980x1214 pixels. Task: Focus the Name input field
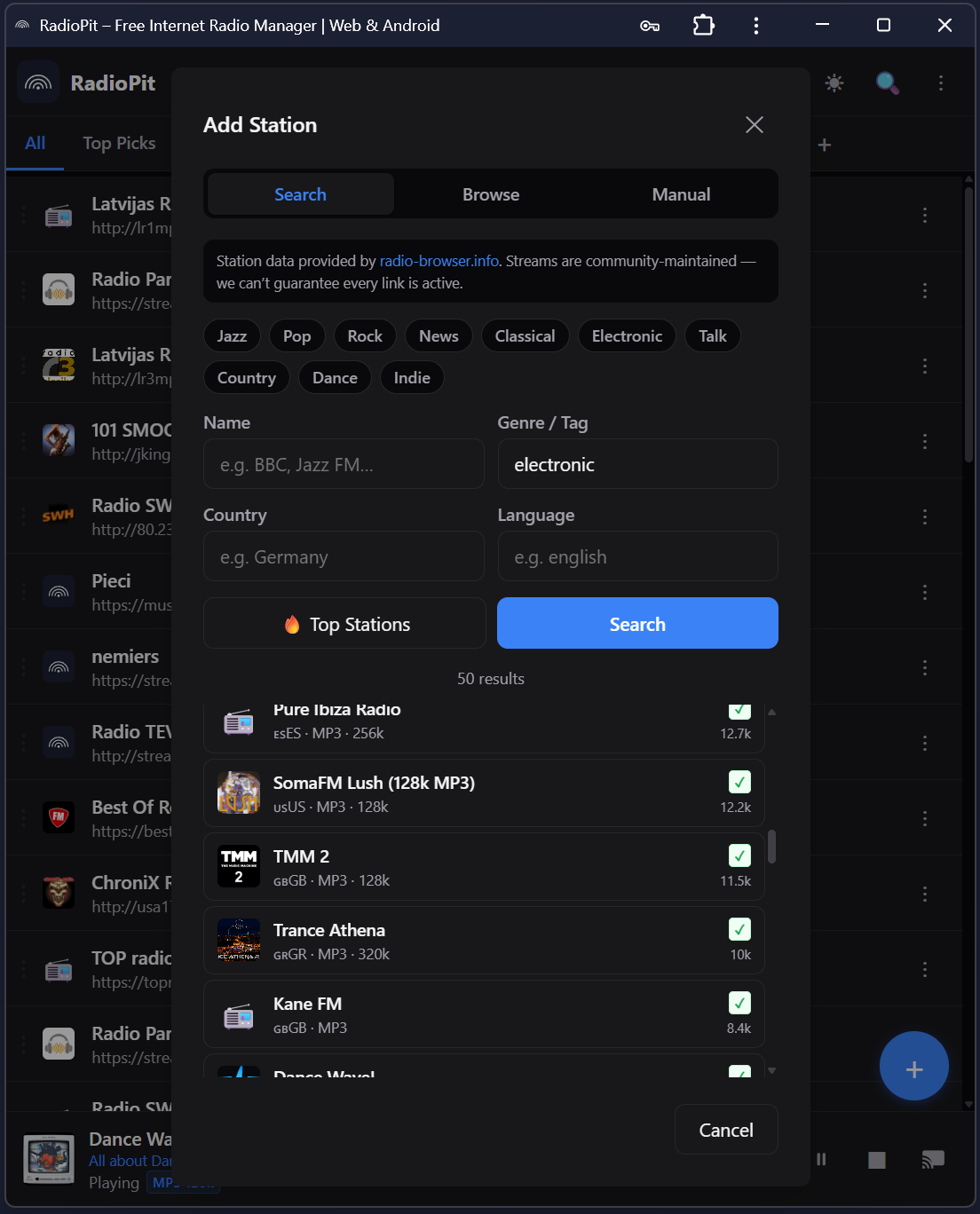pos(344,464)
